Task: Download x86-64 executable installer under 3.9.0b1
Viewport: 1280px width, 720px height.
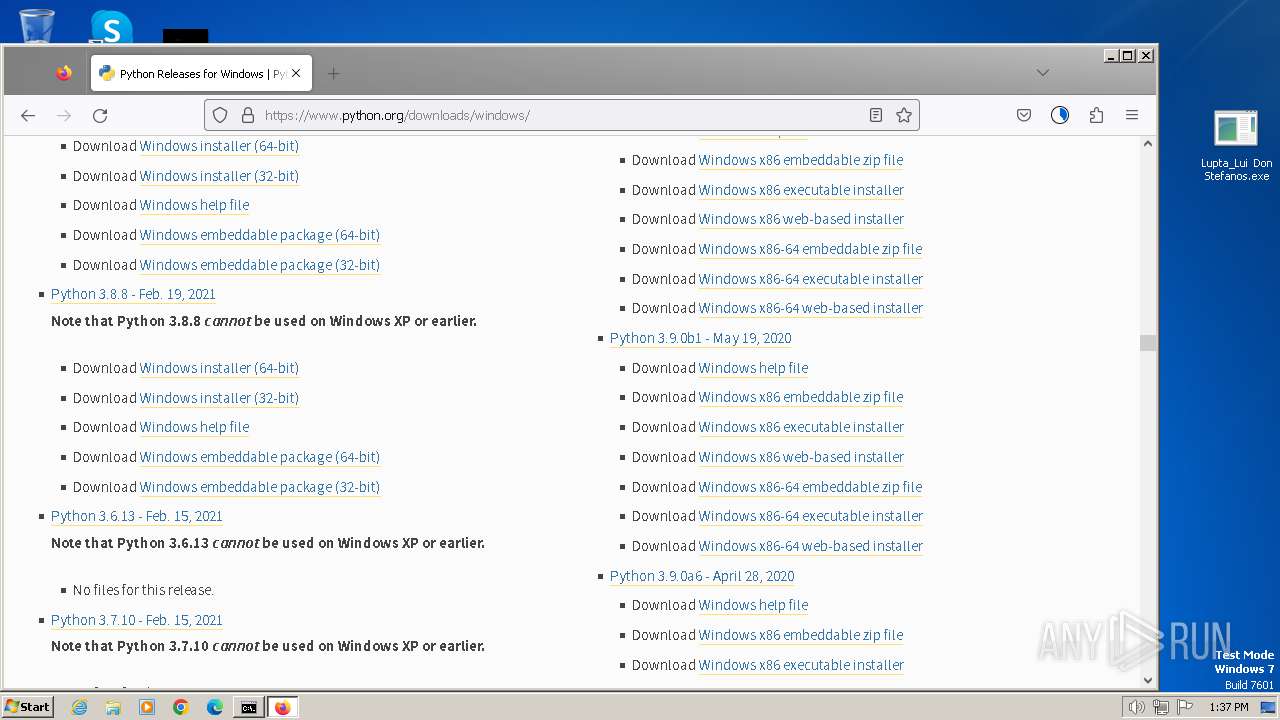Action: coord(811,516)
